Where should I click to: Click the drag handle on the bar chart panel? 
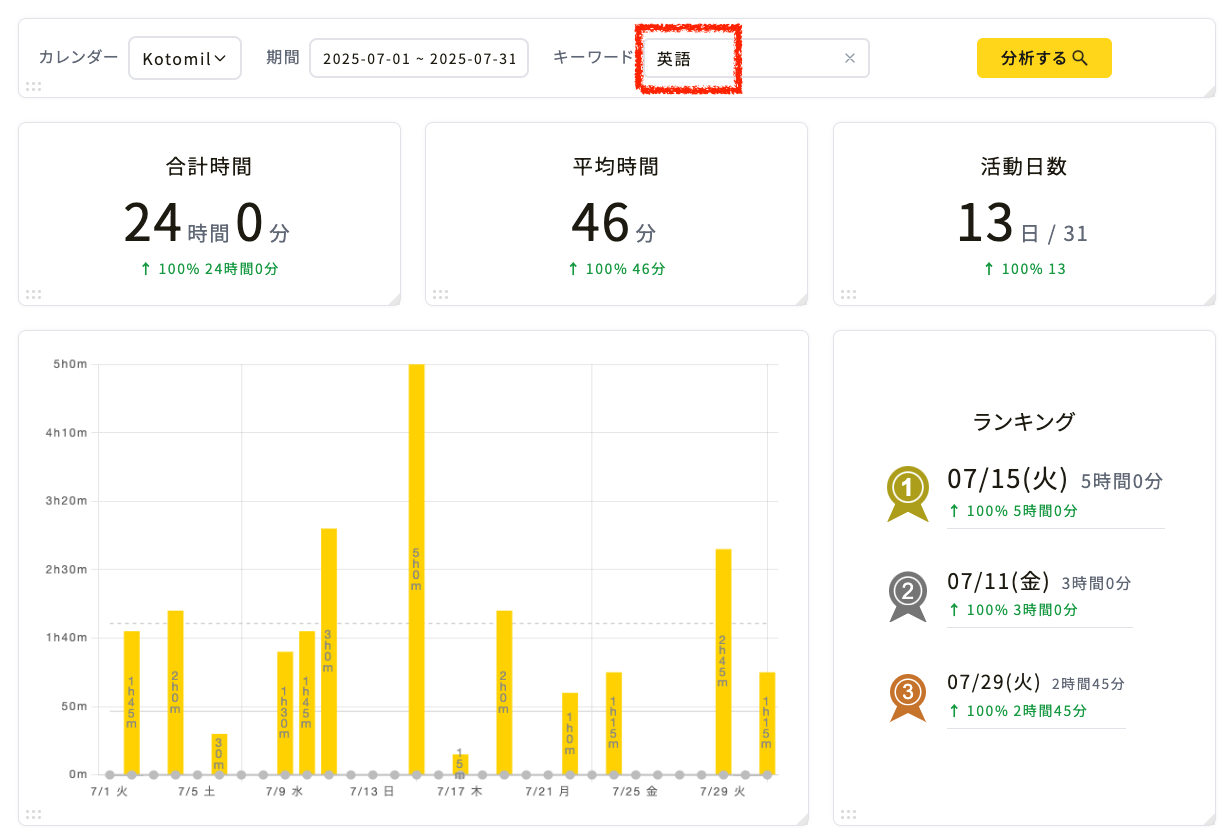33,814
